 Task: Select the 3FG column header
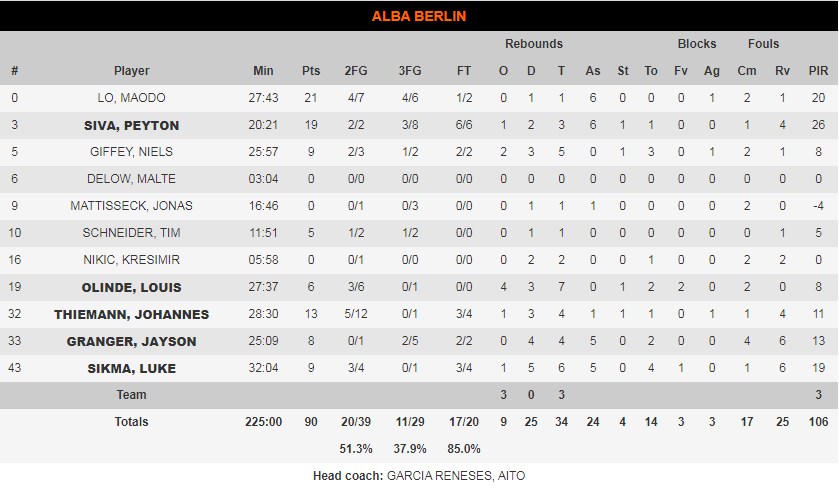[410, 71]
